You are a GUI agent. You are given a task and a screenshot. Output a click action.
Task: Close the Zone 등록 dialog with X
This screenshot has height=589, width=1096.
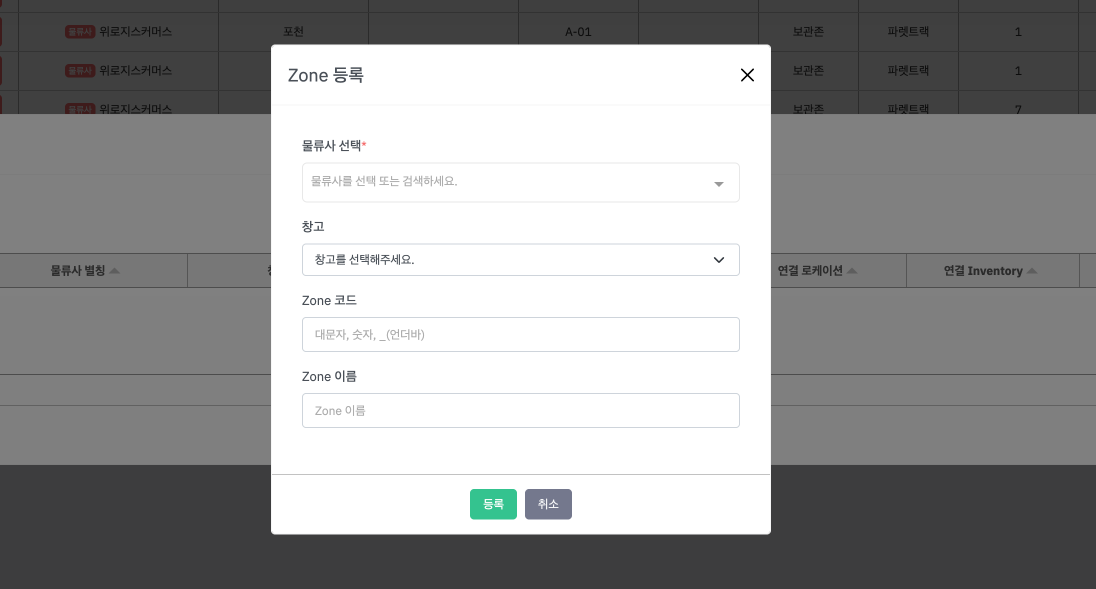coord(747,75)
